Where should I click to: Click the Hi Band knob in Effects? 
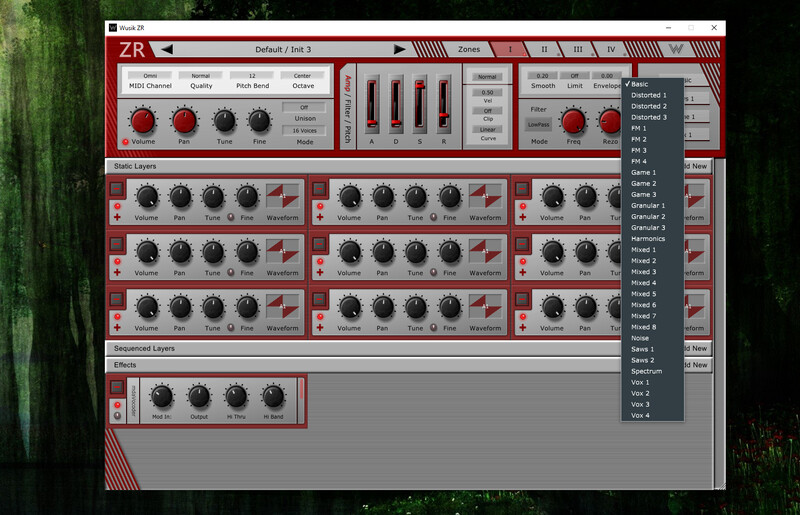point(273,397)
